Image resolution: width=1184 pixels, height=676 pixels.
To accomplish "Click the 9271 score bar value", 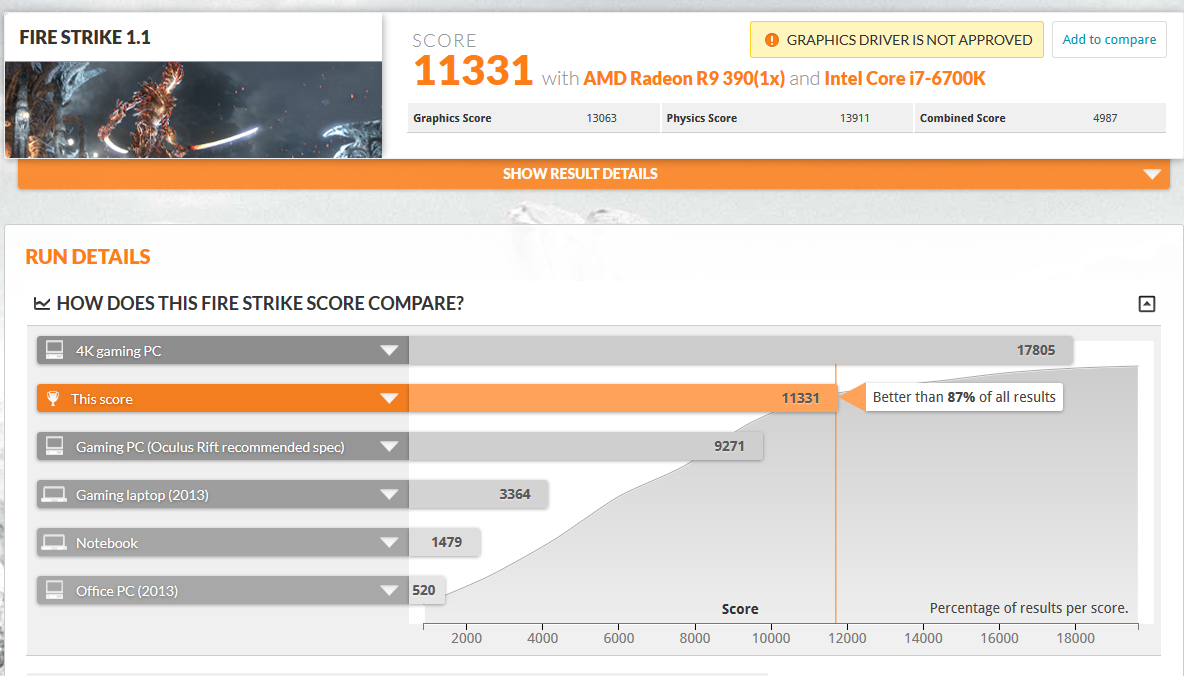I will pos(729,446).
